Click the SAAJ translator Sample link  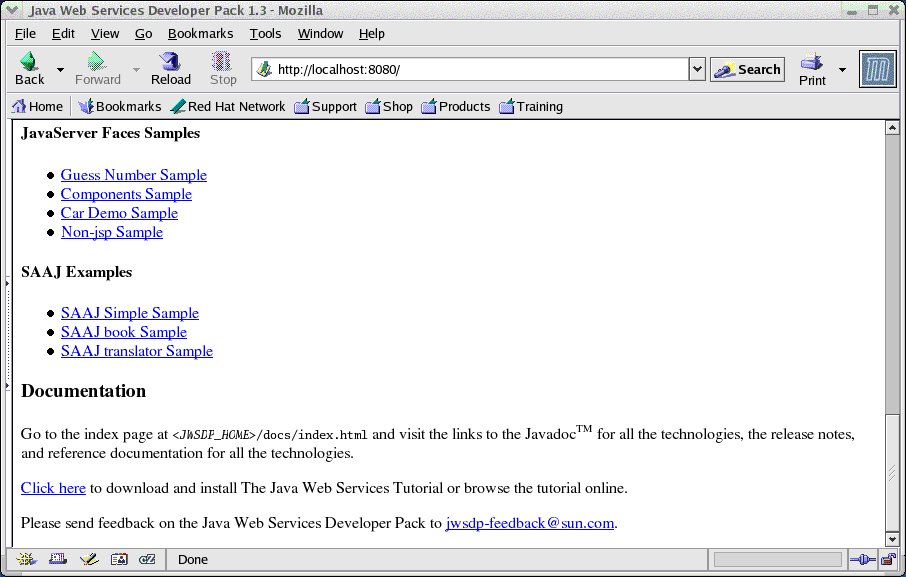coord(136,351)
